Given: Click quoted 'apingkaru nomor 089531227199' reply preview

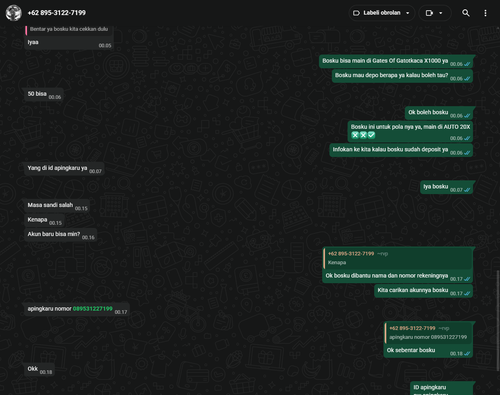Looking at the screenshot, I should click(428, 333).
